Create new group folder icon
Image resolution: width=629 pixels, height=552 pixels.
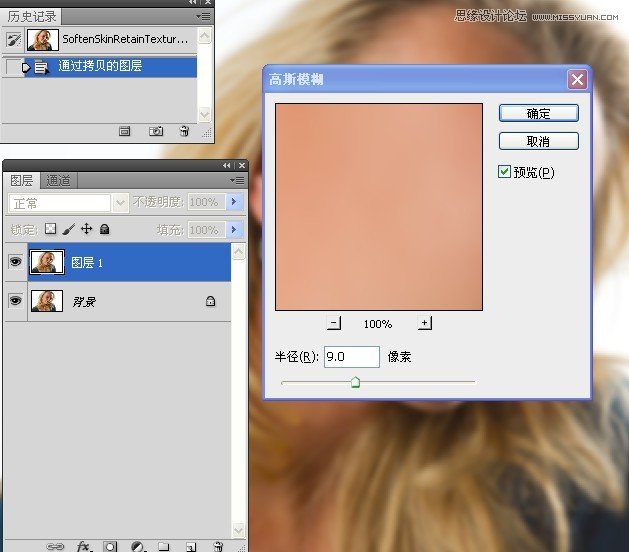164,546
